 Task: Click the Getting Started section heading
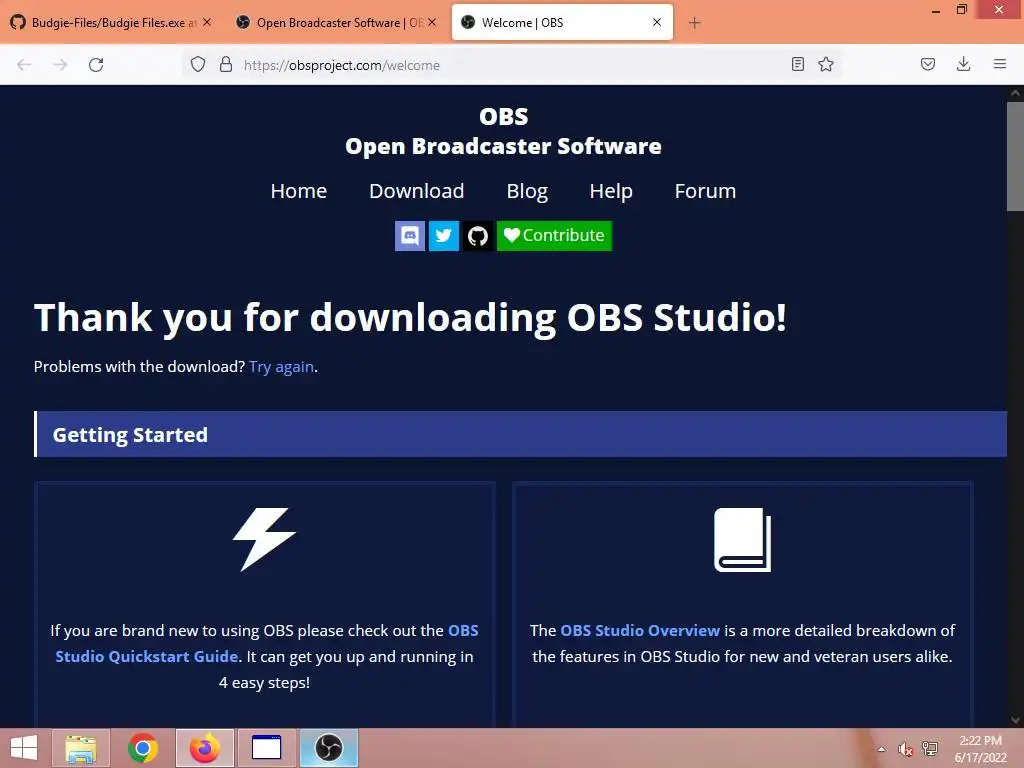click(130, 435)
